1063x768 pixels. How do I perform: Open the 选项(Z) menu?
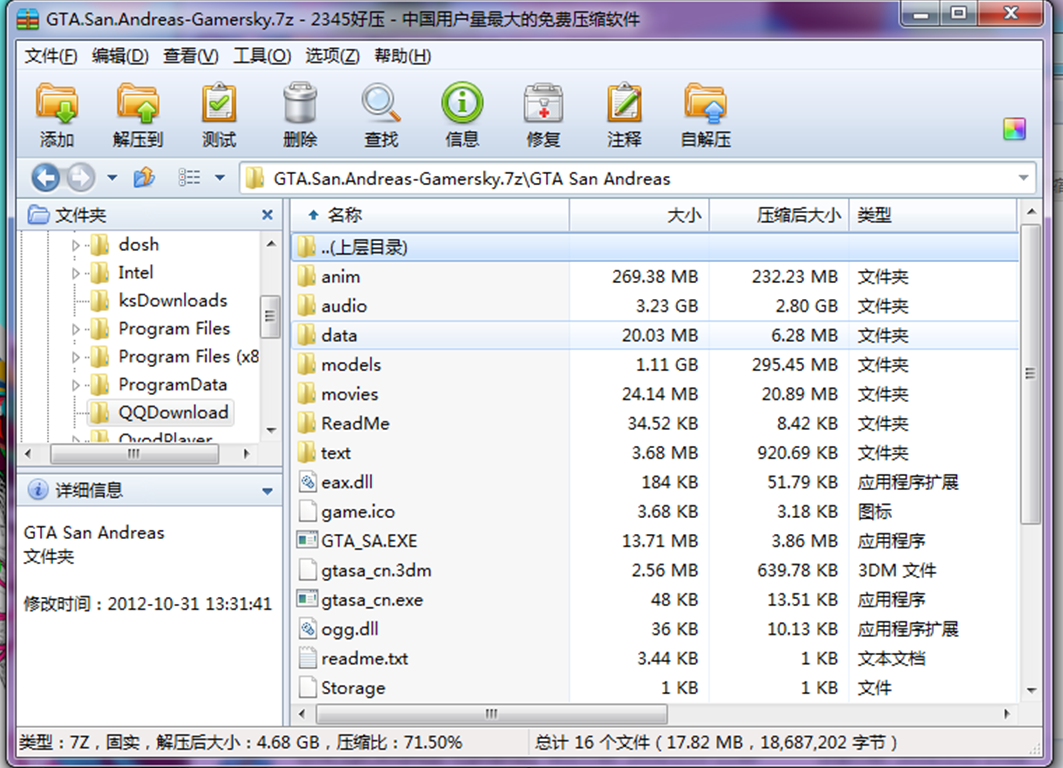tap(332, 56)
